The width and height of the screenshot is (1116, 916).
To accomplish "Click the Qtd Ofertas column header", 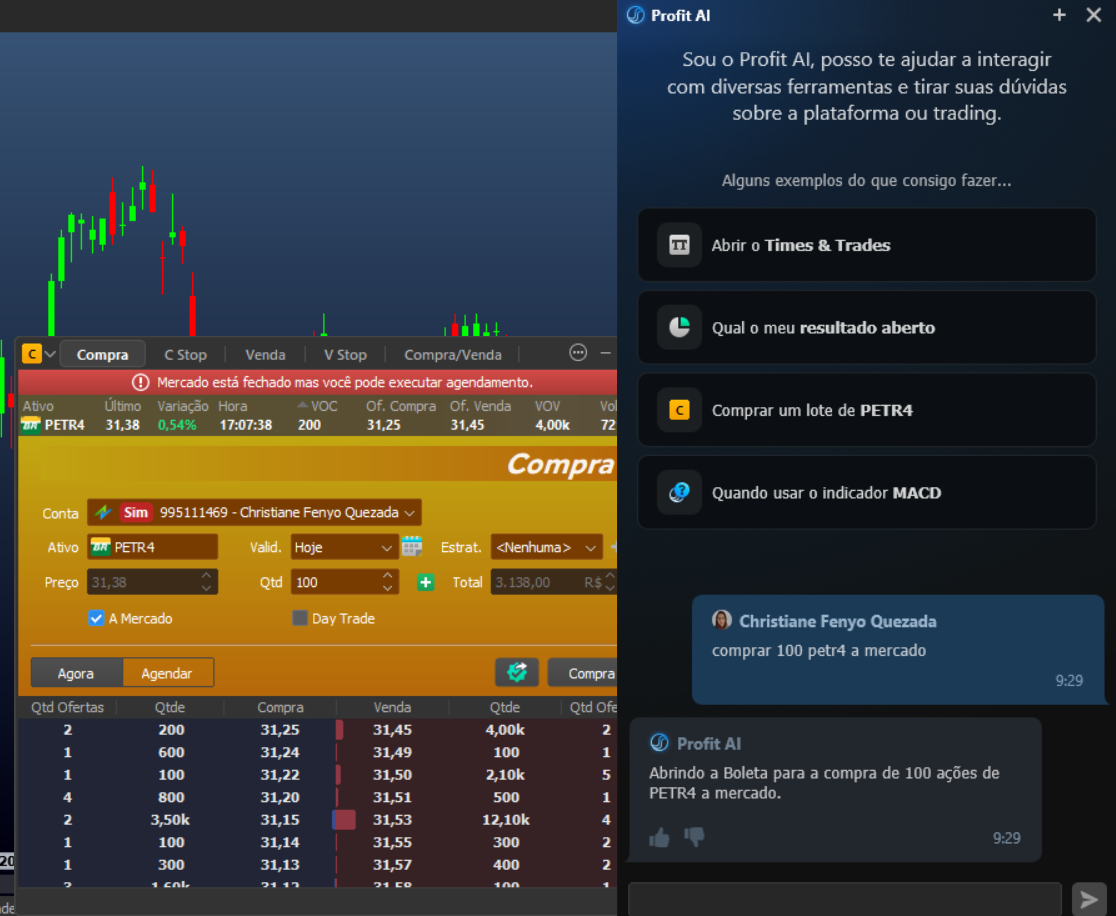I will 68,707.
